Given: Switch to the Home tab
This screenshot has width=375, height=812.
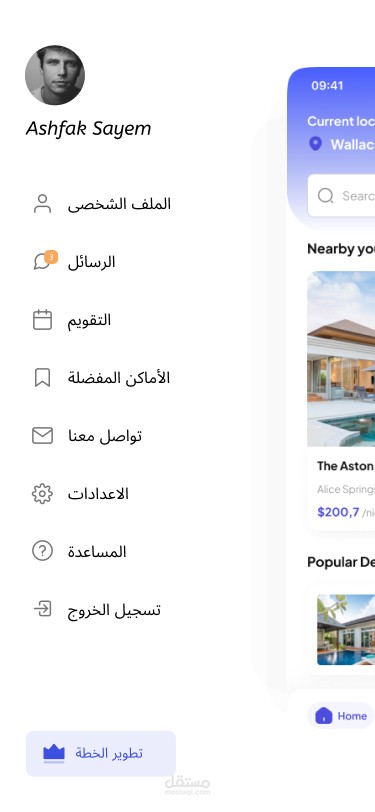Looking at the screenshot, I should 341,716.
